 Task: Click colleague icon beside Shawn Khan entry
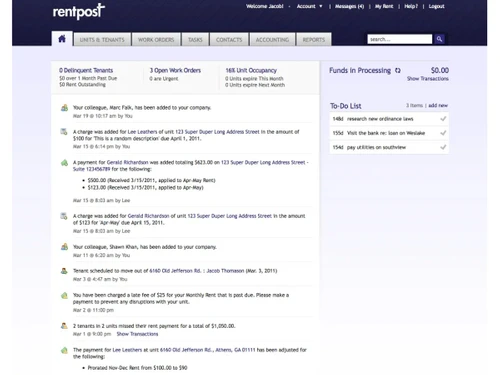pos(64,247)
